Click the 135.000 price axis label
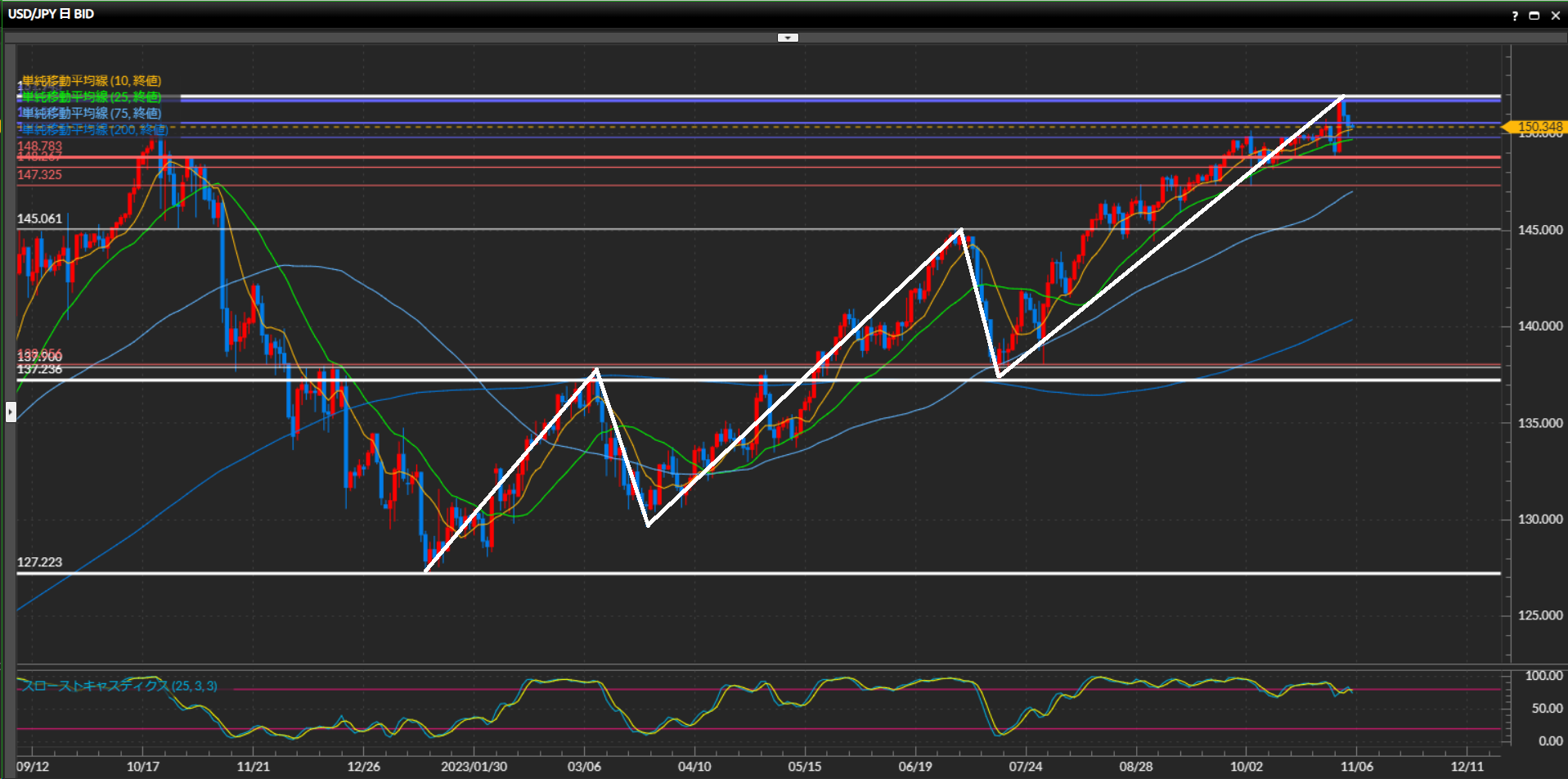Viewport: 1568px width, 779px height. click(x=1539, y=423)
